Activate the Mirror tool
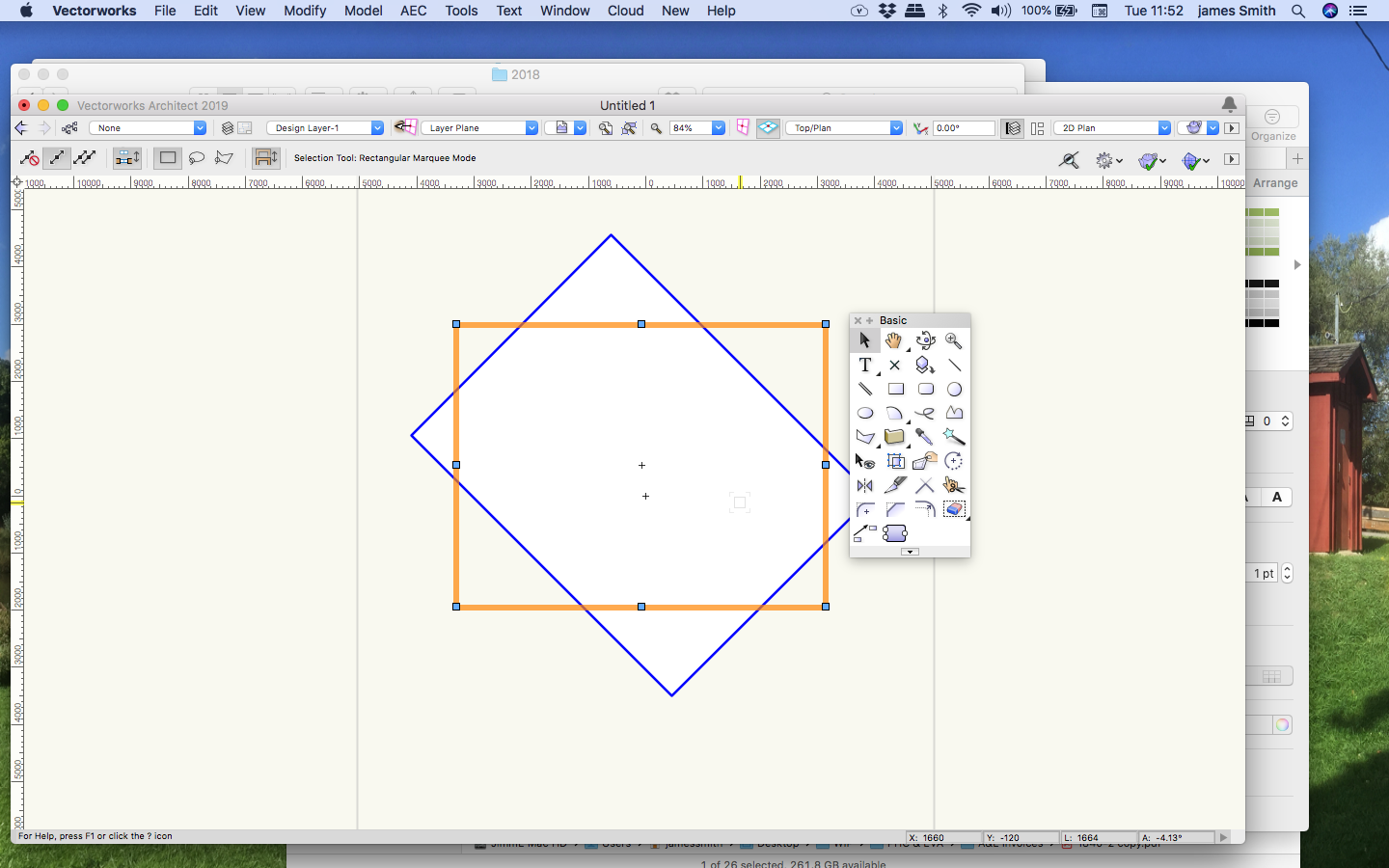This screenshot has height=868, width=1389. pyautogui.click(x=865, y=485)
